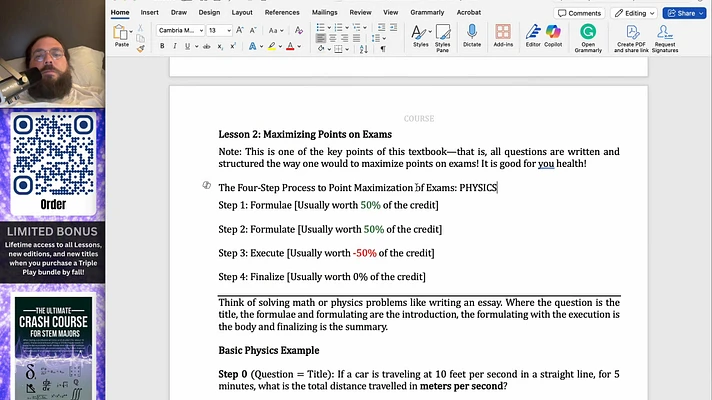This screenshot has width=712, height=400.
Task: Toggle show paragraph marks
Action: (383, 49)
